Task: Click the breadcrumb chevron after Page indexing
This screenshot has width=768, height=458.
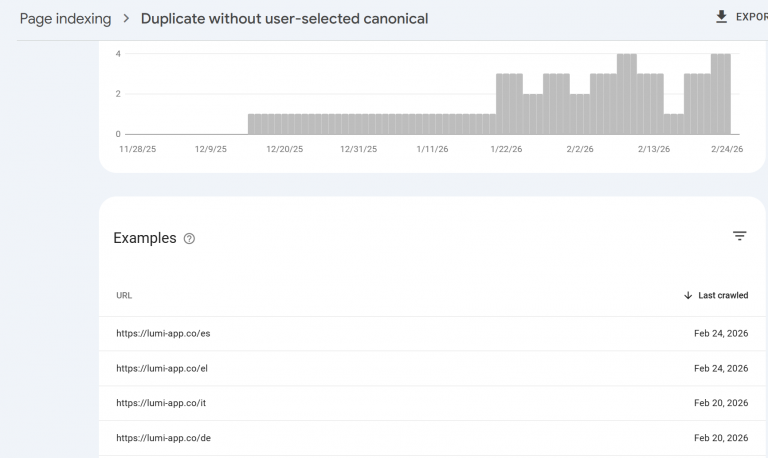Action: click(x=126, y=18)
